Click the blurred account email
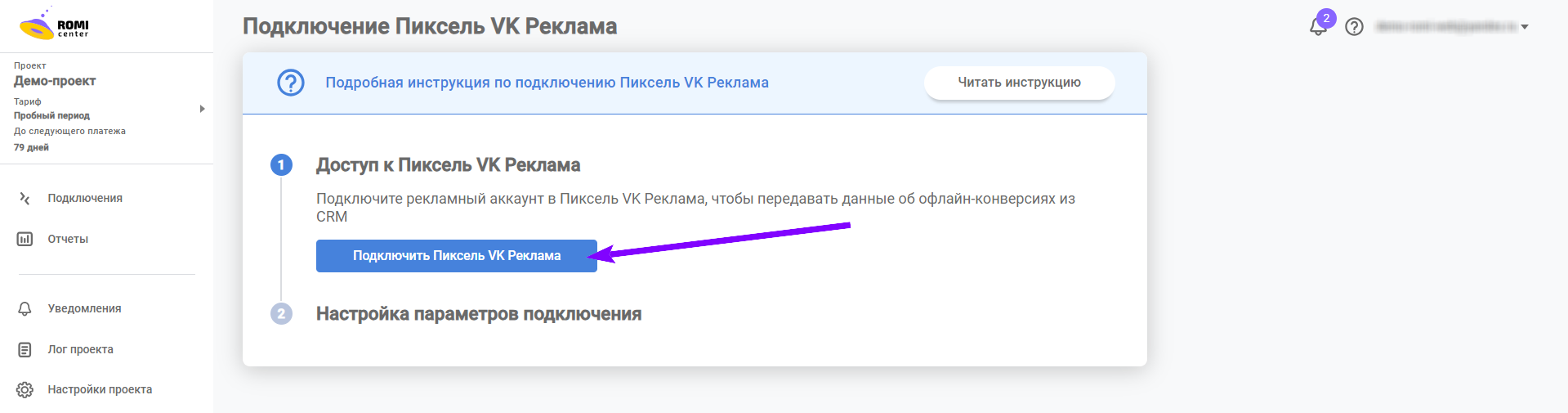This screenshot has height=413, width=1568. click(1445, 27)
